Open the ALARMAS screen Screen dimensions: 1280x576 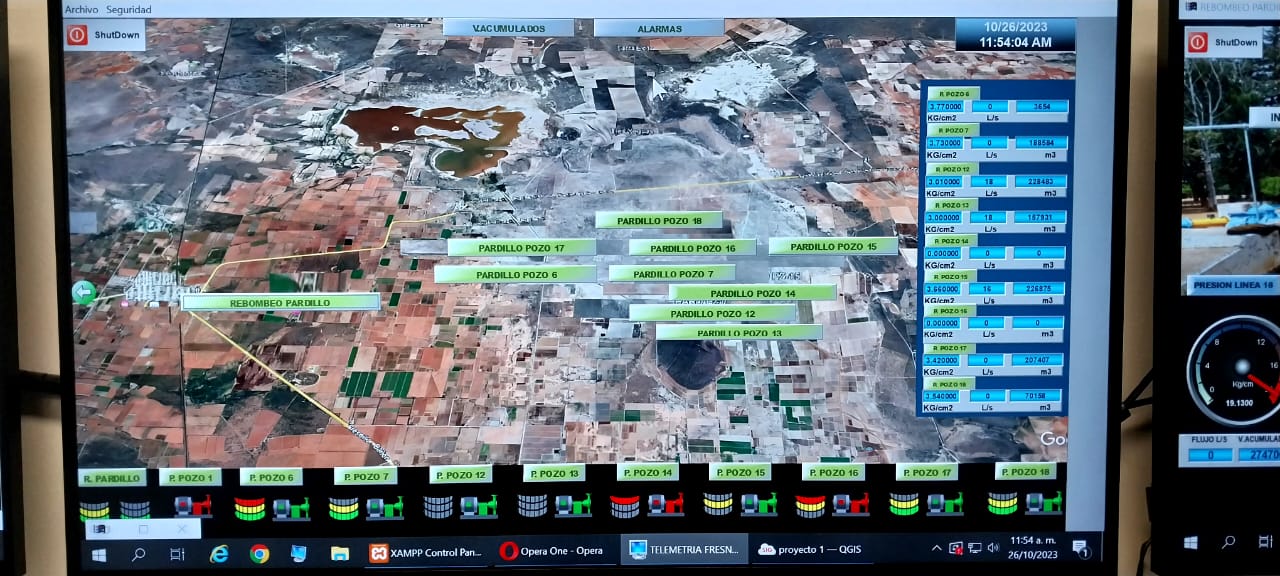[x=658, y=28]
